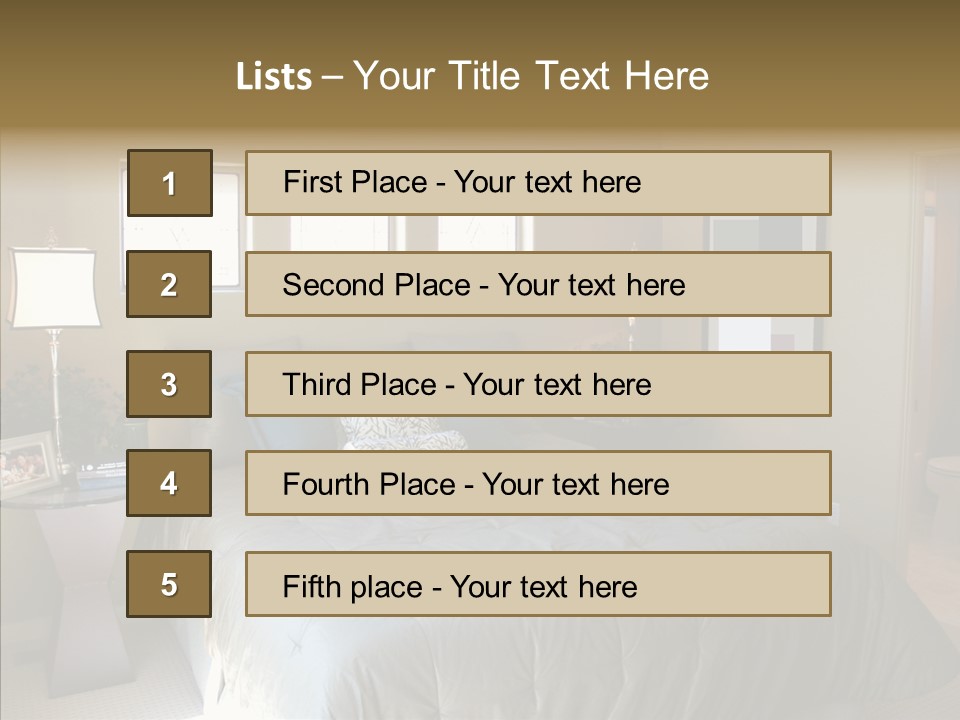Image resolution: width=960 pixels, height=720 pixels.
Task: Click the white lampshade in background
Action: [54, 288]
